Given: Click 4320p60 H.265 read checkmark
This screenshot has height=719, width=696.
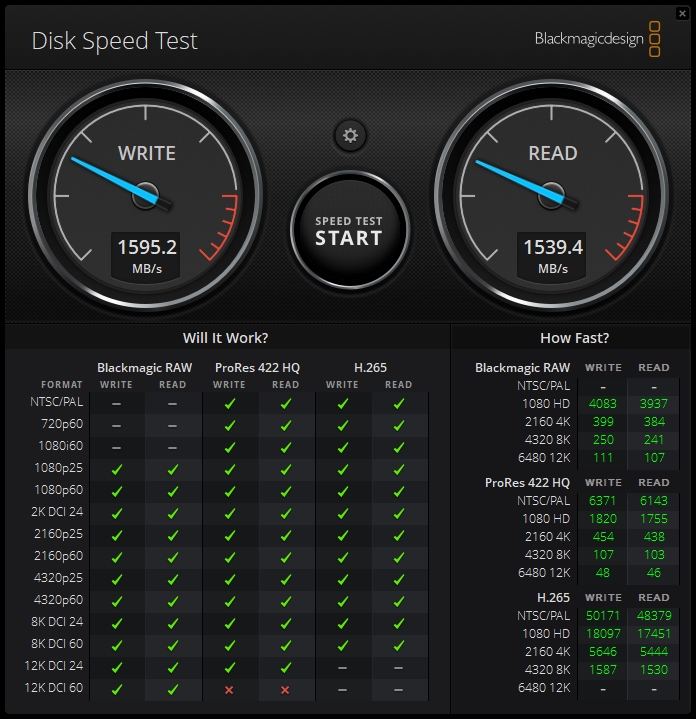Looking at the screenshot, I should [399, 601].
